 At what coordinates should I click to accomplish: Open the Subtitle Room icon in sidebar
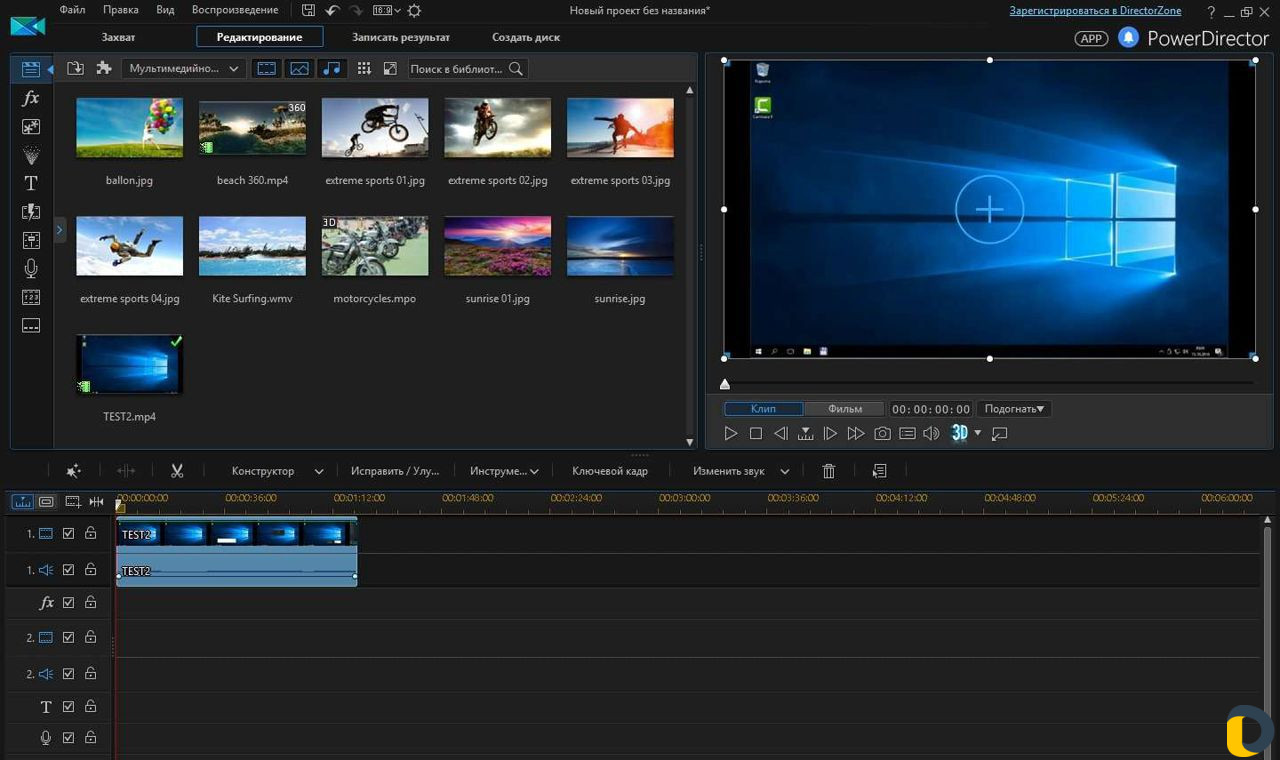(x=31, y=326)
